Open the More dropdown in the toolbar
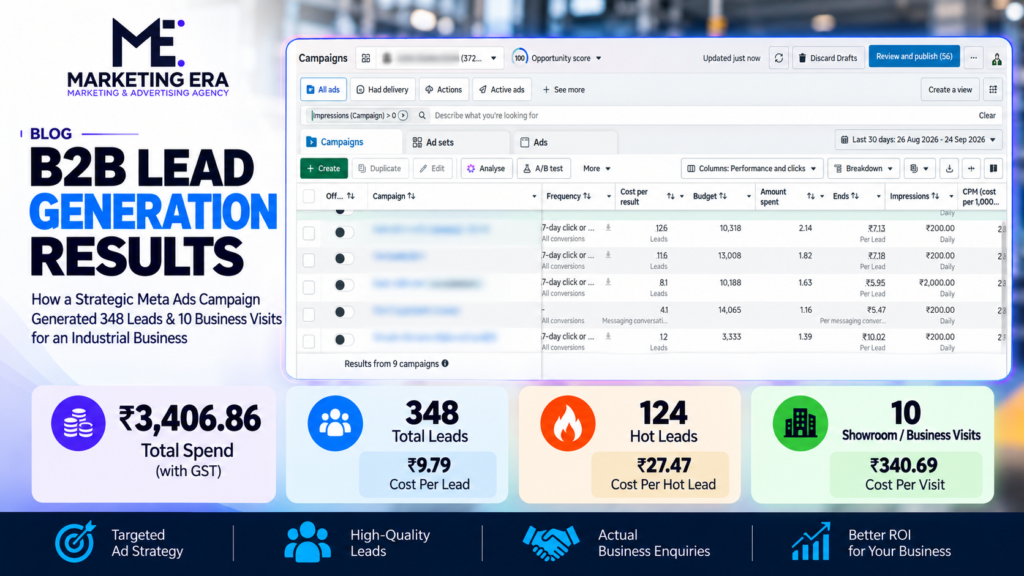 (x=596, y=168)
